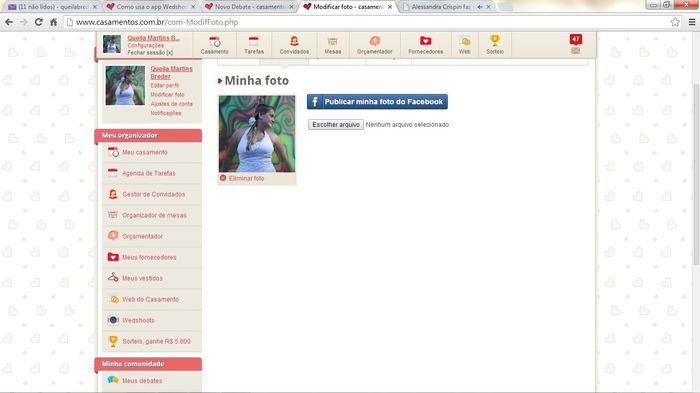Click the sidebar profile photo thumbnail
This screenshot has width=700, height=393.
[125, 86]
